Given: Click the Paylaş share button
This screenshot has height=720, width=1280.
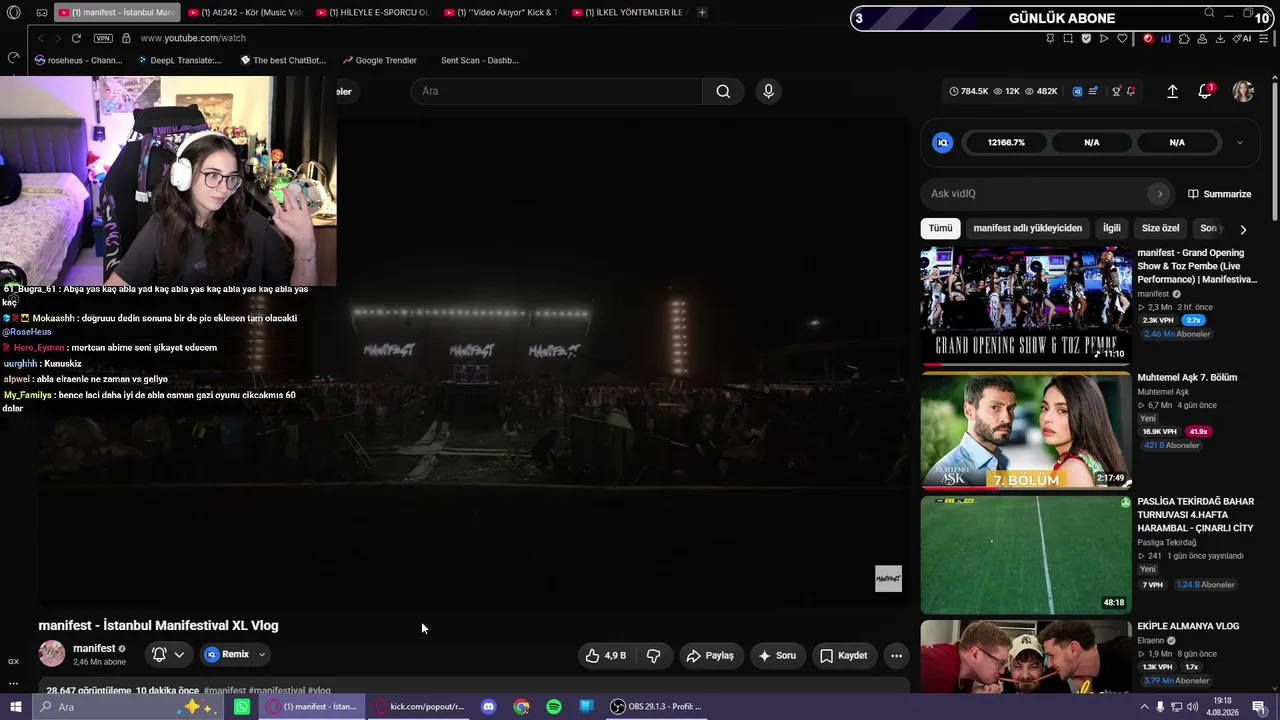Looking at the screenshot, I should [x=710, y=655].
